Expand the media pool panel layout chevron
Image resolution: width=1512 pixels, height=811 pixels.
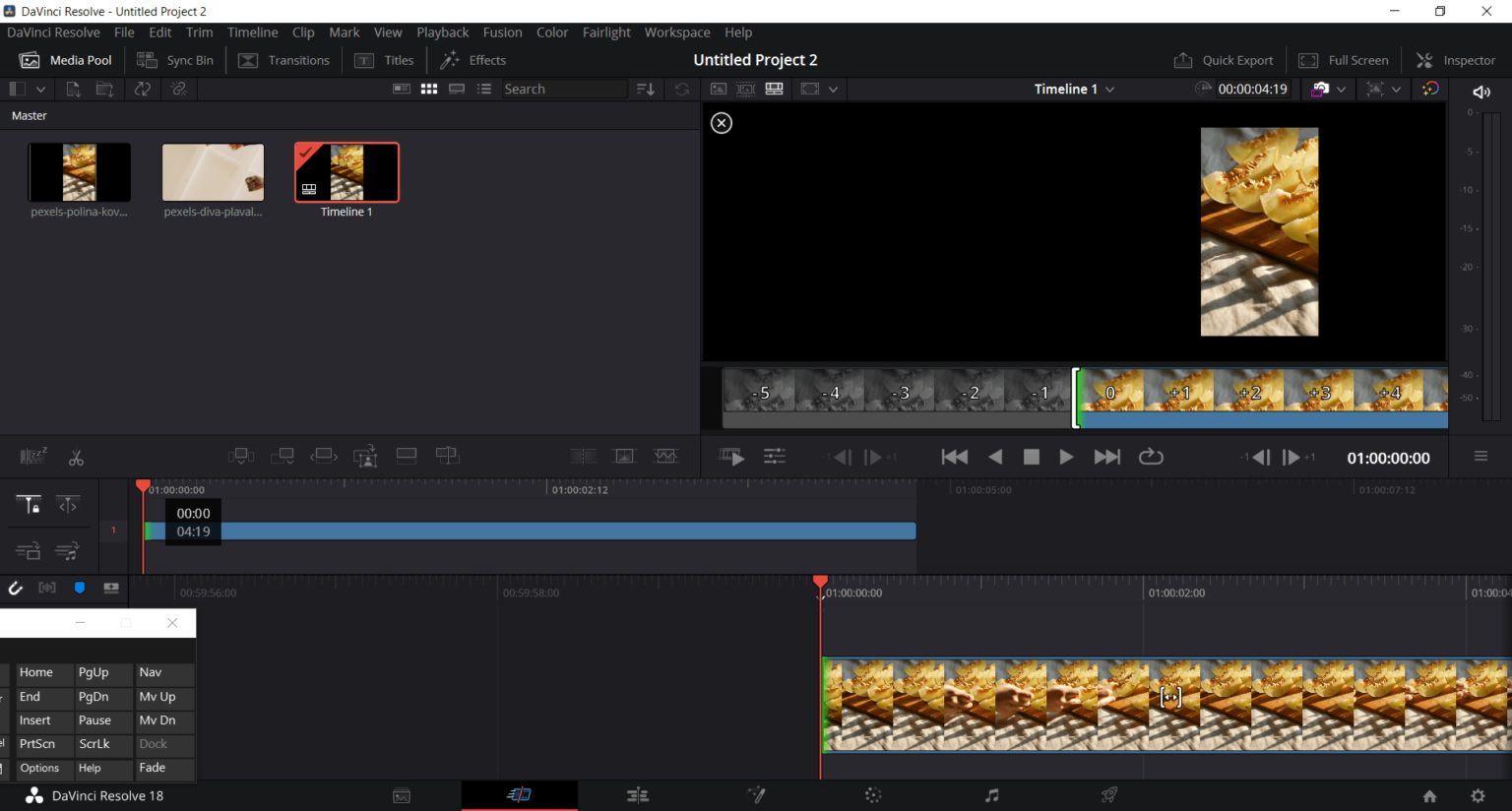[40, 89]
